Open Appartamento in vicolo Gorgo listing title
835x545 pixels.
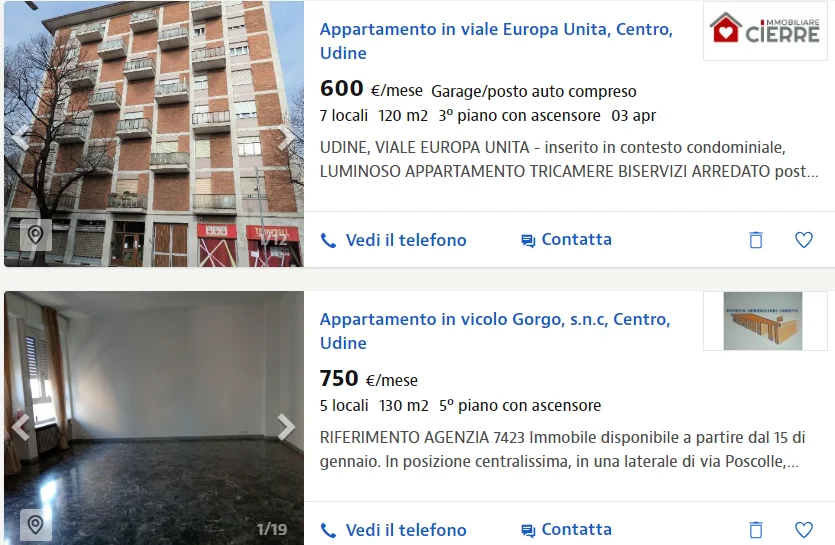pyautogui.click(x=495, y=331)
